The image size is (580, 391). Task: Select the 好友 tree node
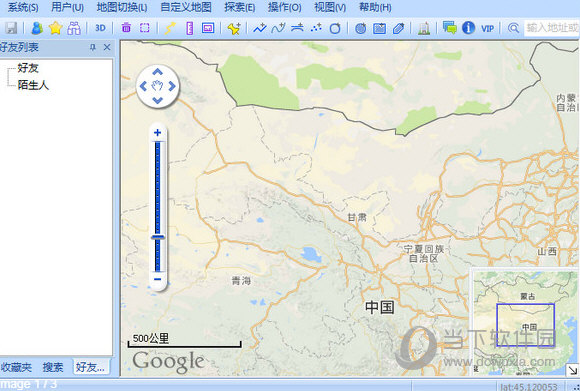coord(28,68)
